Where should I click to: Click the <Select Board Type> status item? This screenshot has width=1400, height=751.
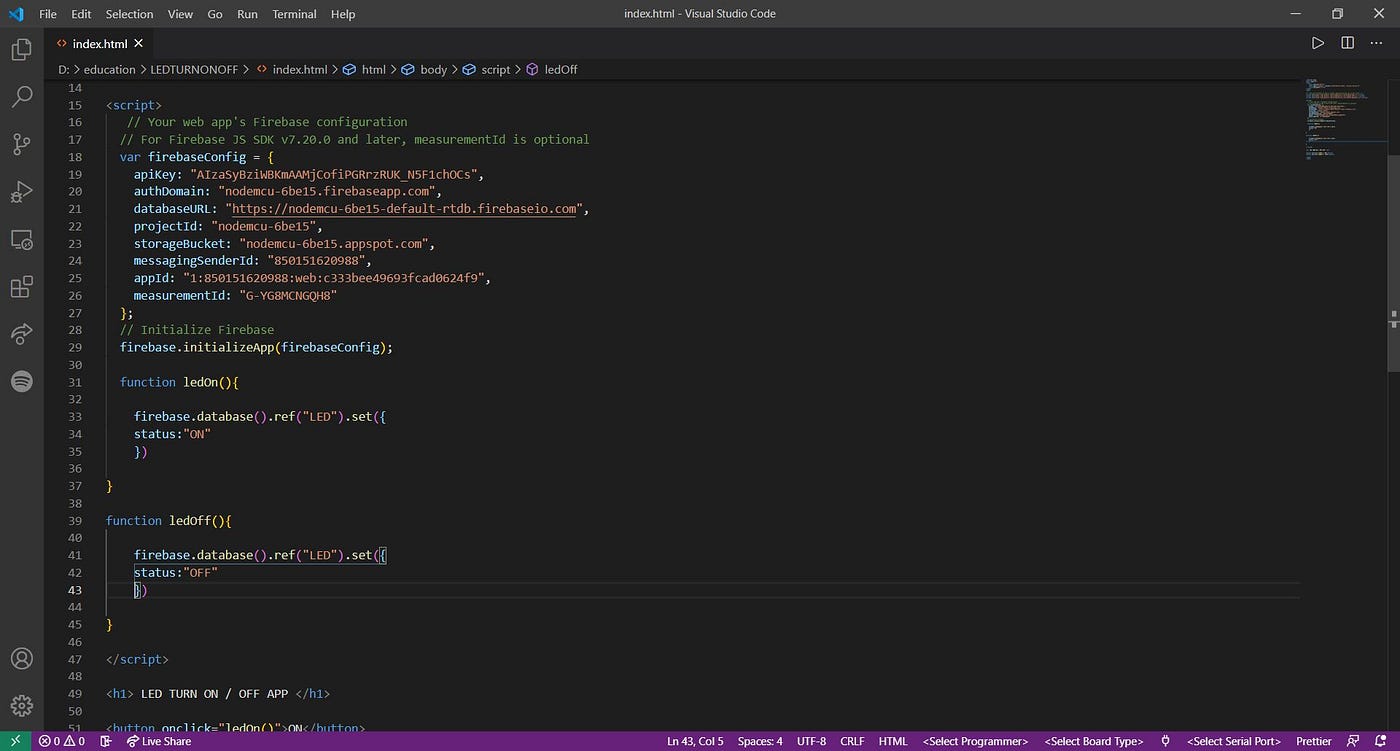[1094, 741]
